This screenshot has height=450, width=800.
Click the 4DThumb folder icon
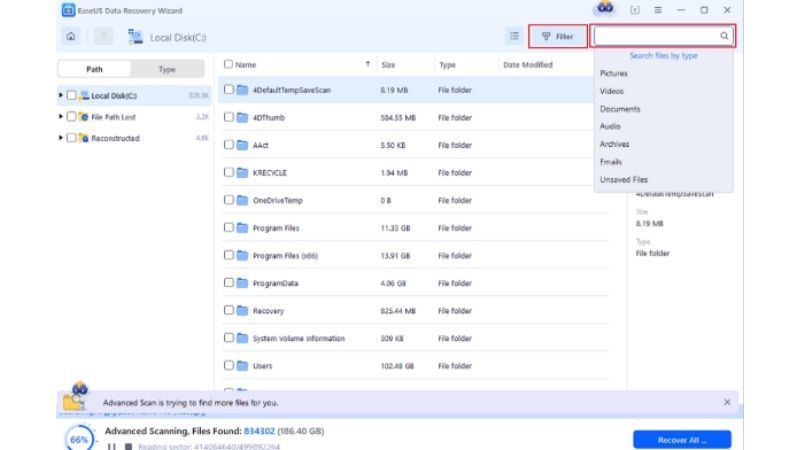(242, 117)
